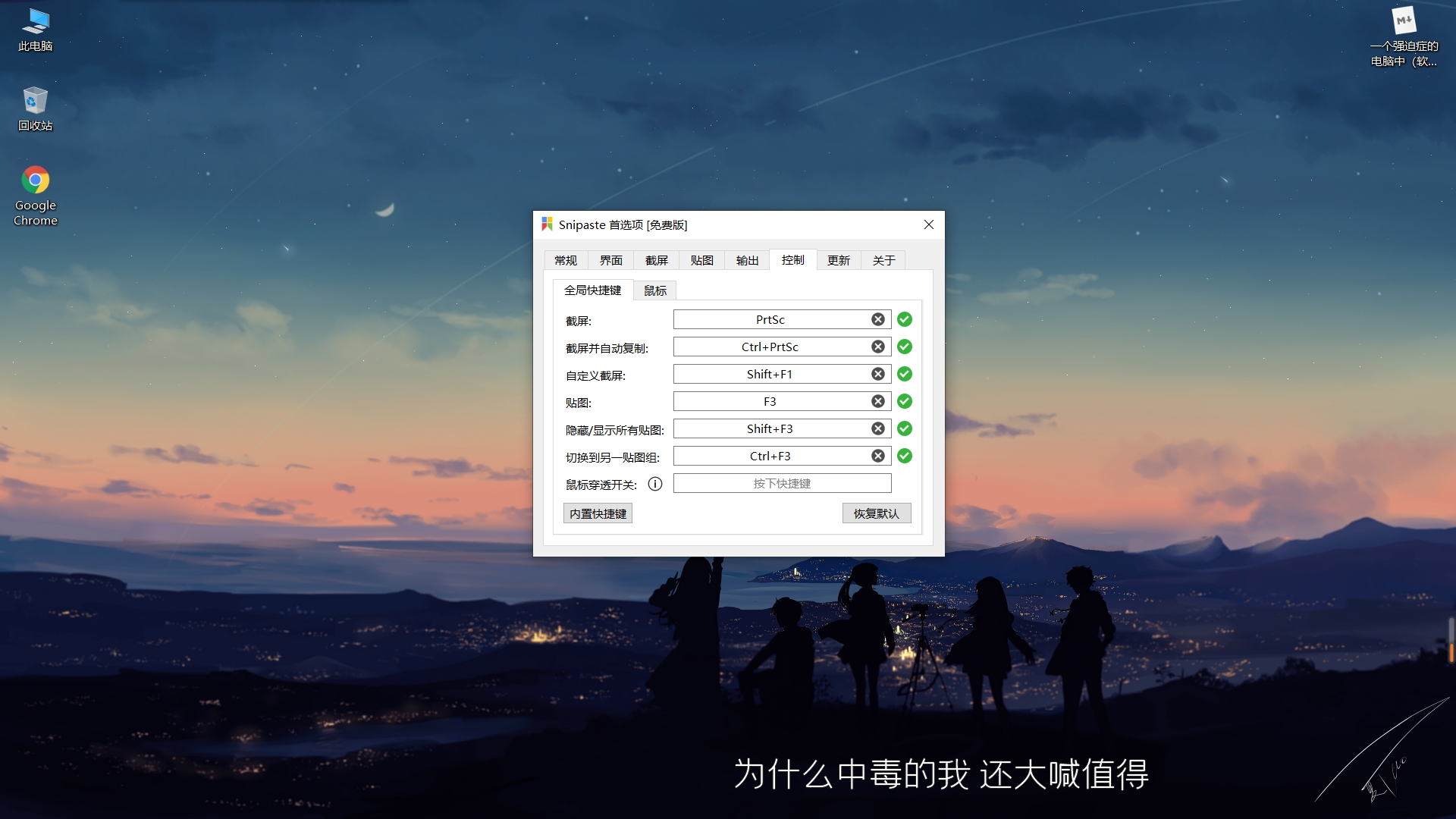Click the 鼠标穿透开关 input field
Image resolution: width=1456 pixels, height=819 pixels.
tap(782, 483)
